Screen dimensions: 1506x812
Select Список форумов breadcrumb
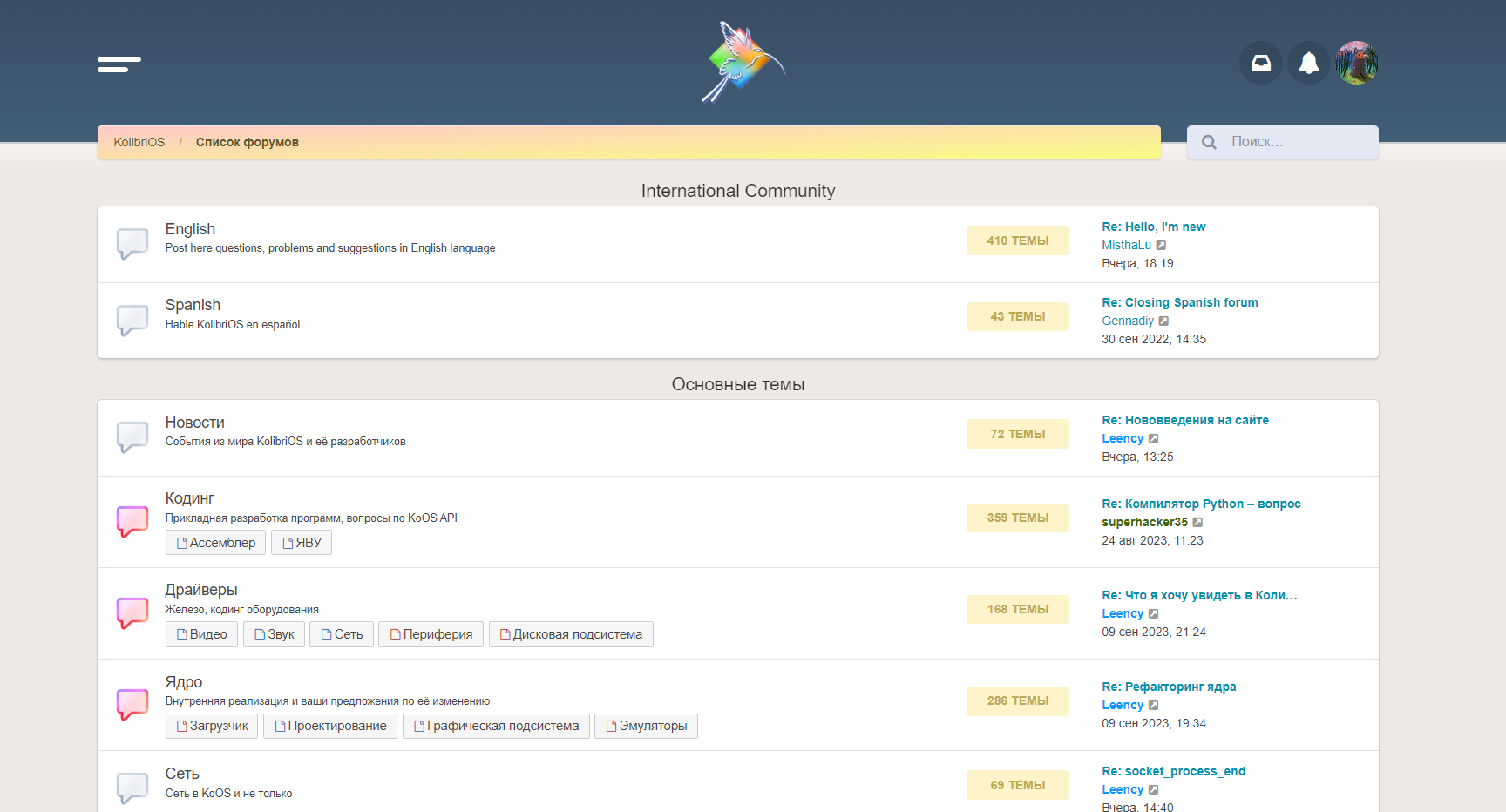click(x=247, y=142)
